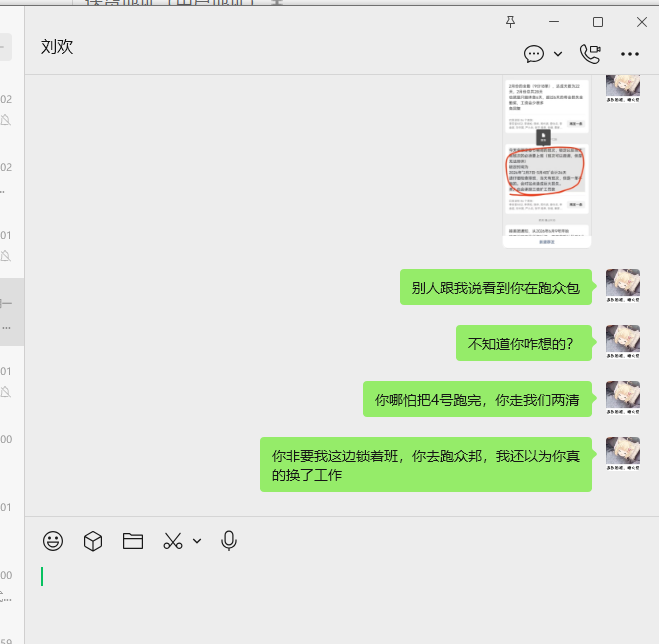659x644 pixels.
Task: Click the contact name 刘欢 in header
Action: pyautogui.click(x=57, y=47)
